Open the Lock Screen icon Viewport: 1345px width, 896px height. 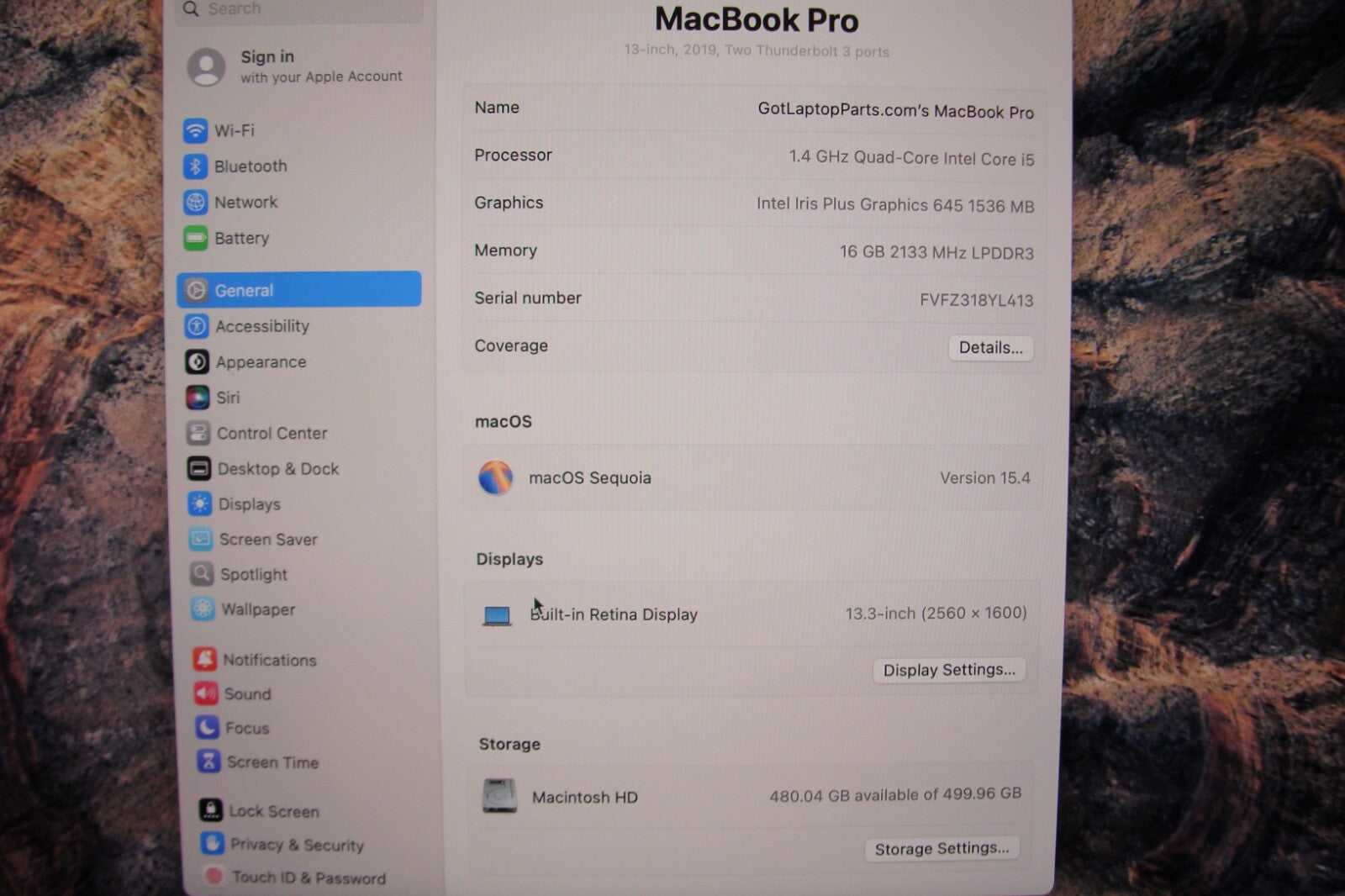click(x=210, y=811)
